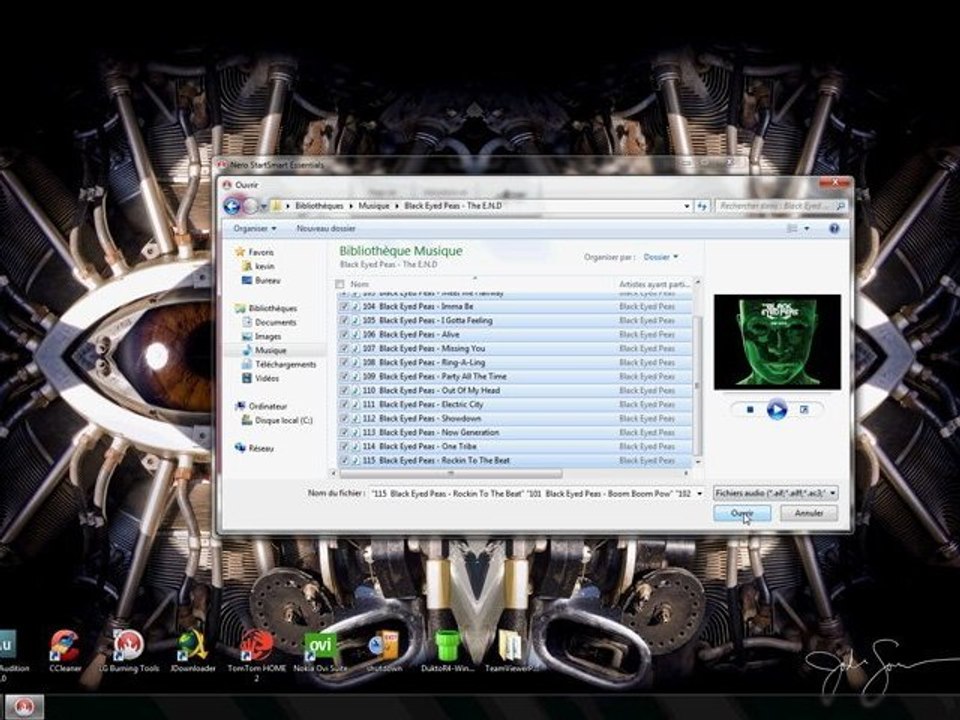Click Black Eyed Peas - The E.N.D breadcrumb
This screenshot has width=960, height=720.
[x=453, y=206]
